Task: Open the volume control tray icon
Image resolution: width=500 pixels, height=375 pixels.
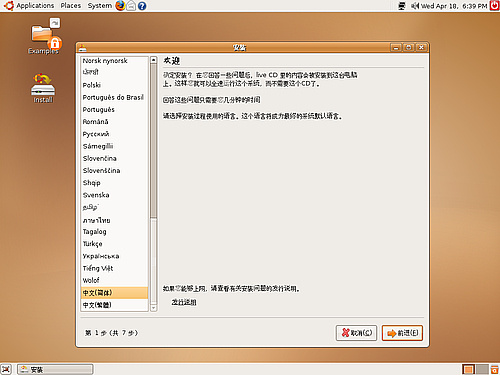Action: (x=414, y=6)
